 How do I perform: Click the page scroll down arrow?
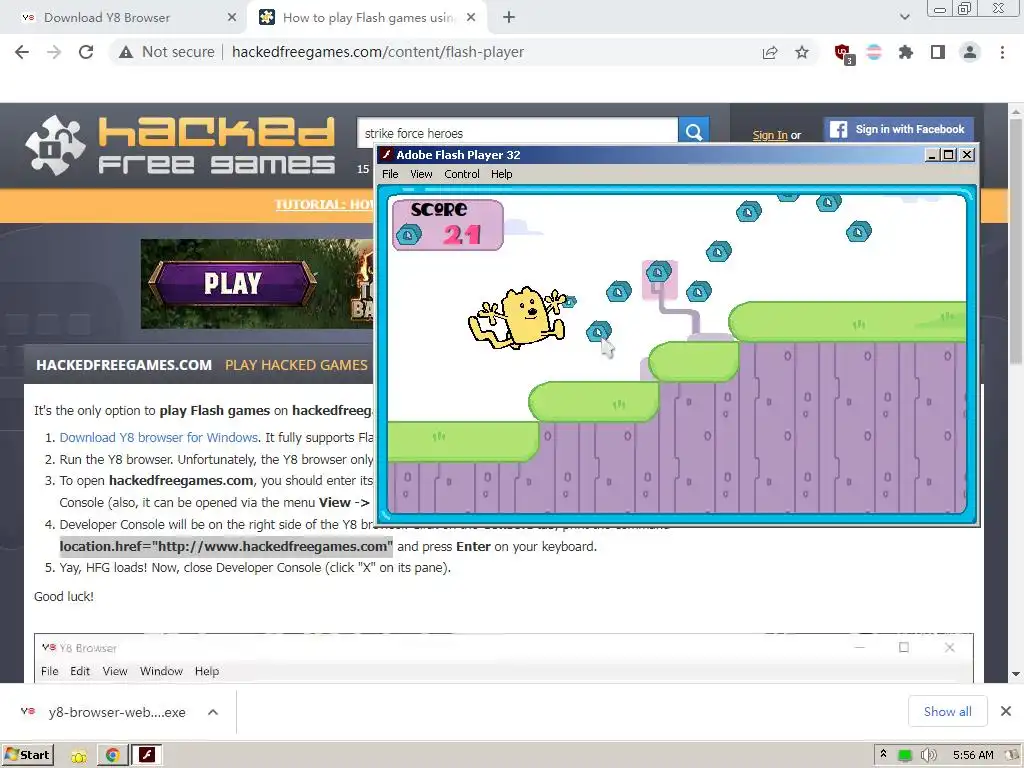(x=1016, y=674)
